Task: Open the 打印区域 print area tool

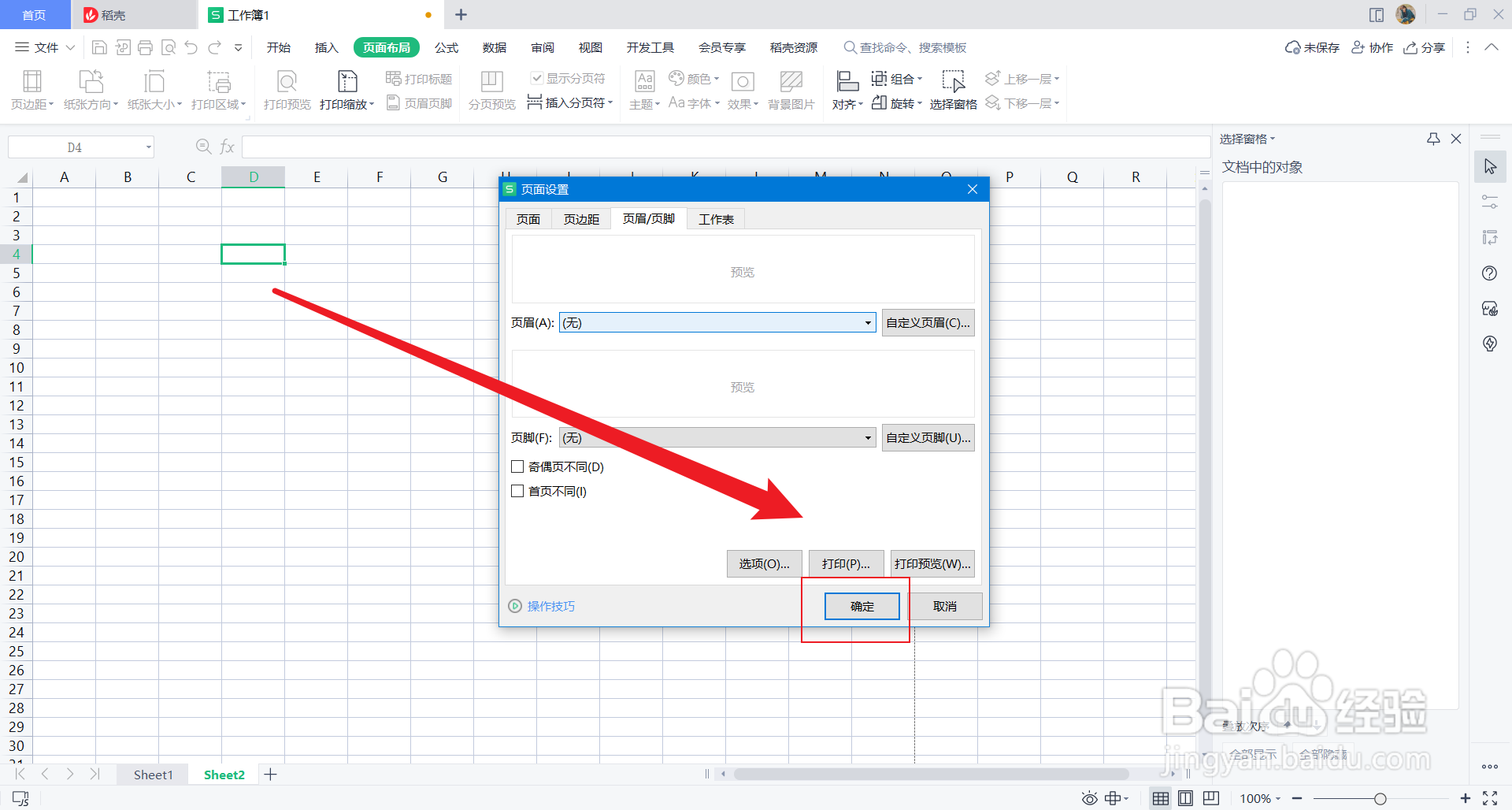Action: coord(219,90)
